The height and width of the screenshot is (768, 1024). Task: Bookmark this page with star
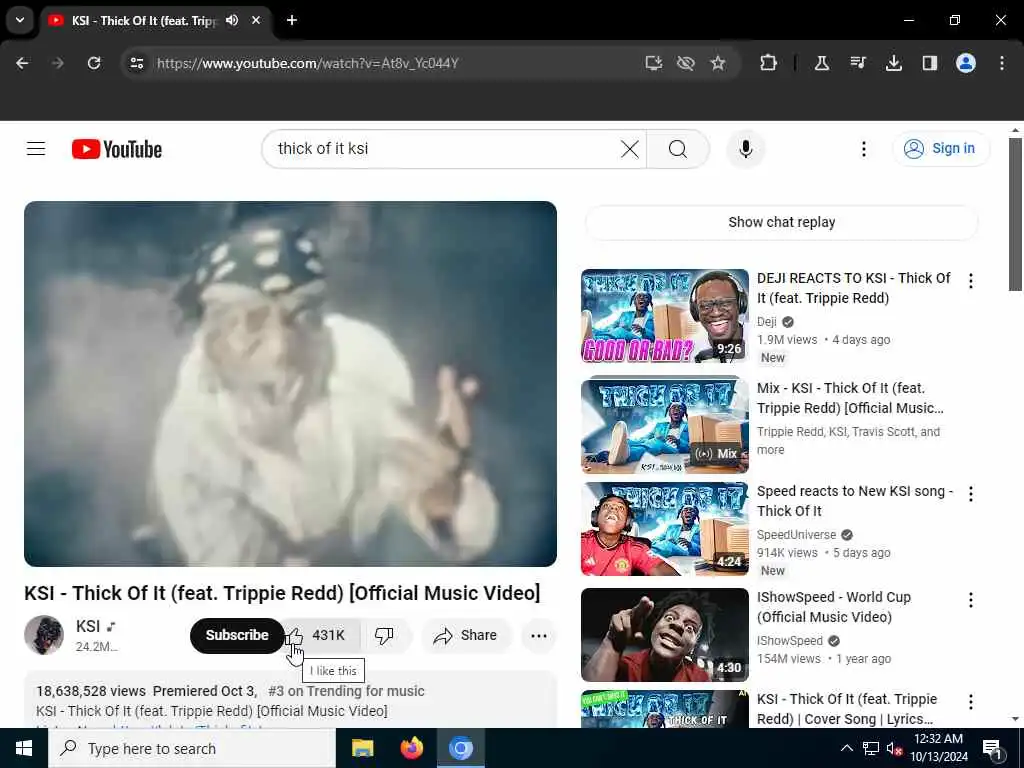point(718,63)
